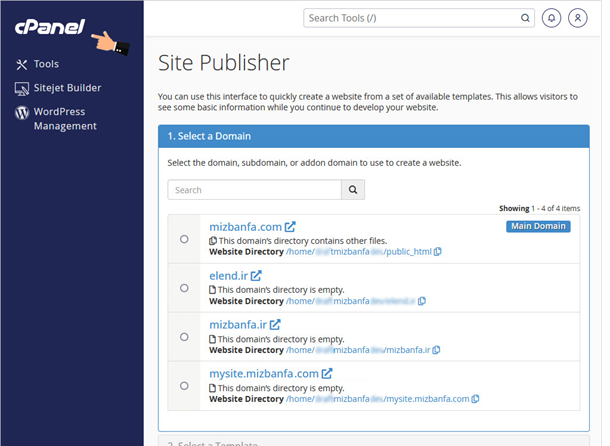Click the cPanel logo

pos(50,27)
